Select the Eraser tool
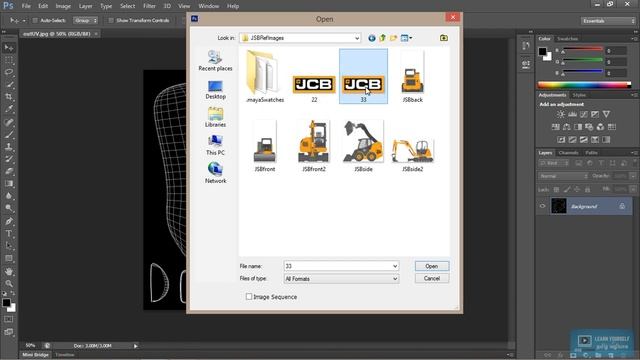The height and width of the screenshot is (360, 640). (9, 171)
